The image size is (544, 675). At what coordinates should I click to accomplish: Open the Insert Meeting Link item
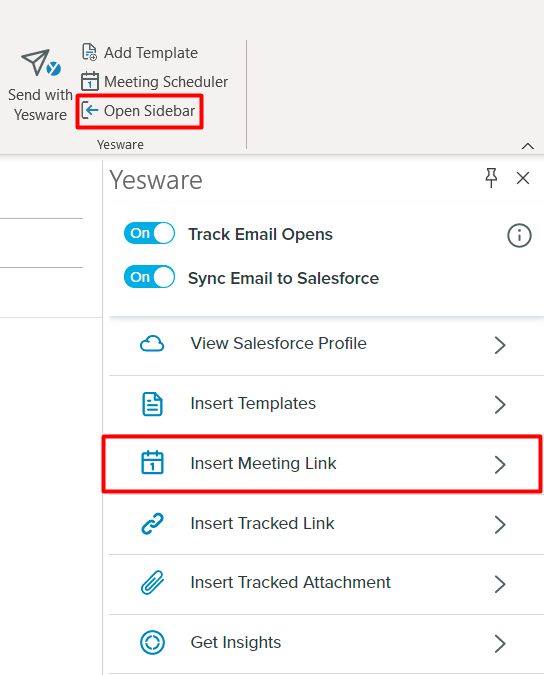tap(322, 464)
